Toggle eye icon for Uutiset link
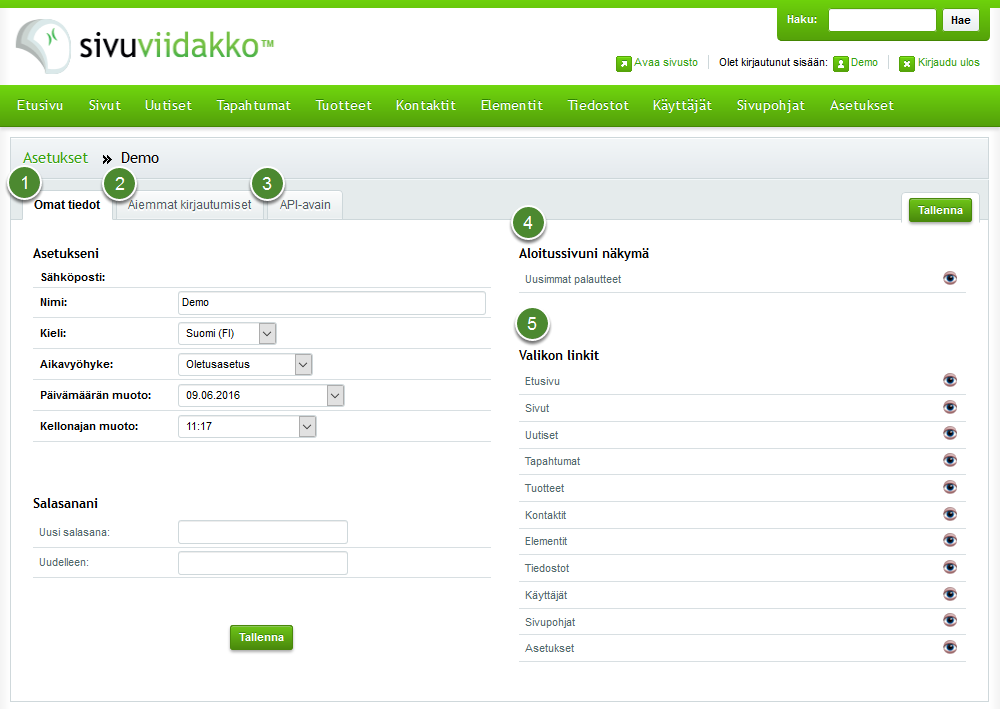The height and width of the screenshot is (709, 1000). 950,434
